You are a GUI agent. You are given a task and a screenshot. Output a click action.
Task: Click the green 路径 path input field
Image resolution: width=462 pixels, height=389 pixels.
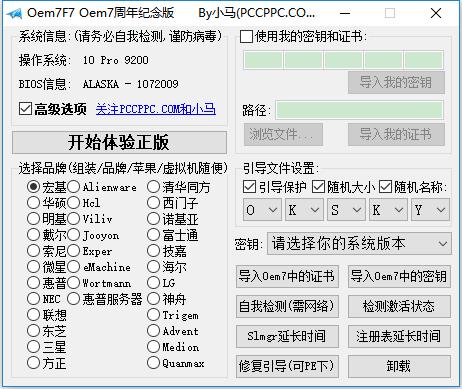point(360,110)
